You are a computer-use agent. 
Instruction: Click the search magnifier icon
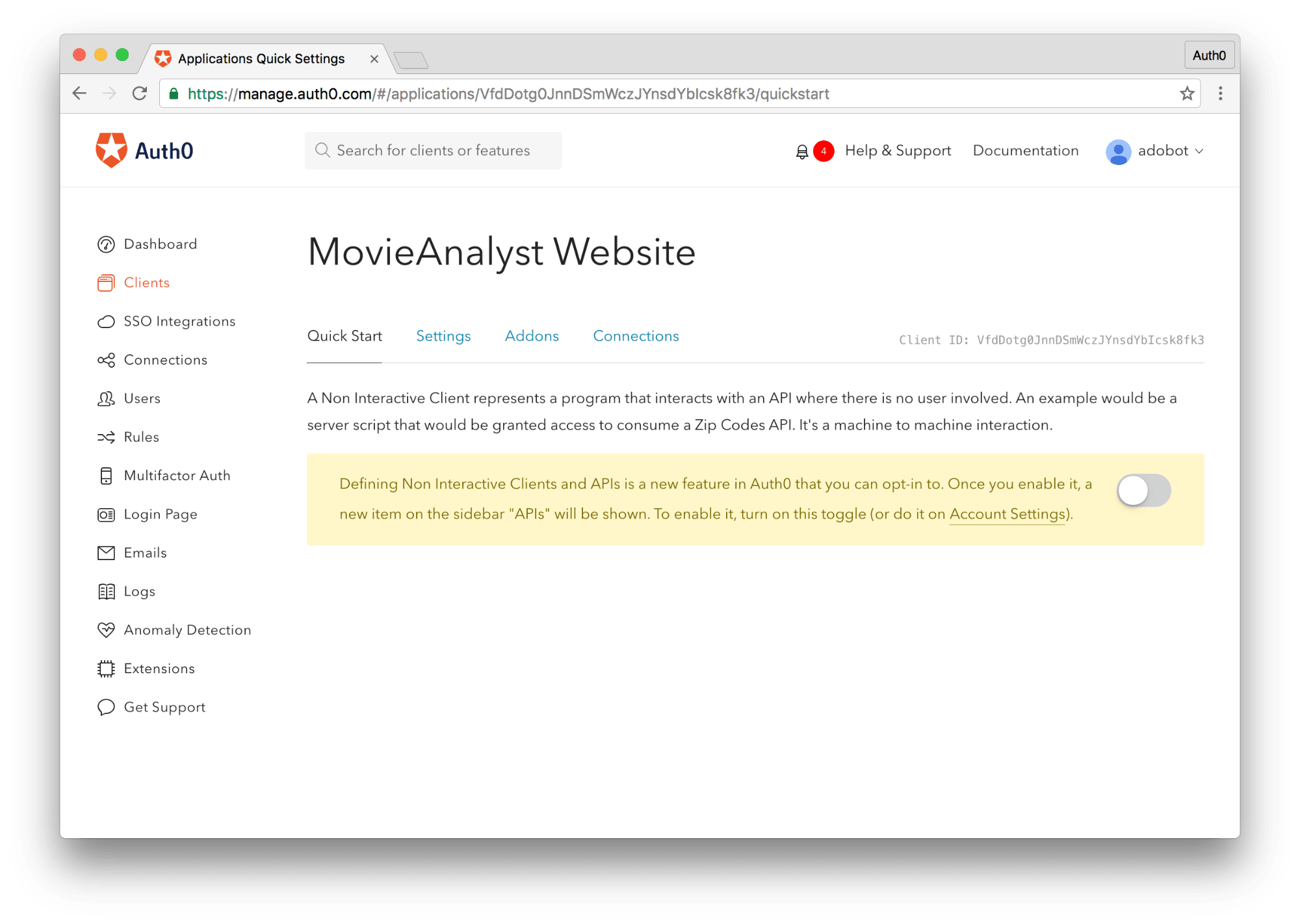[x=322, y=150]
